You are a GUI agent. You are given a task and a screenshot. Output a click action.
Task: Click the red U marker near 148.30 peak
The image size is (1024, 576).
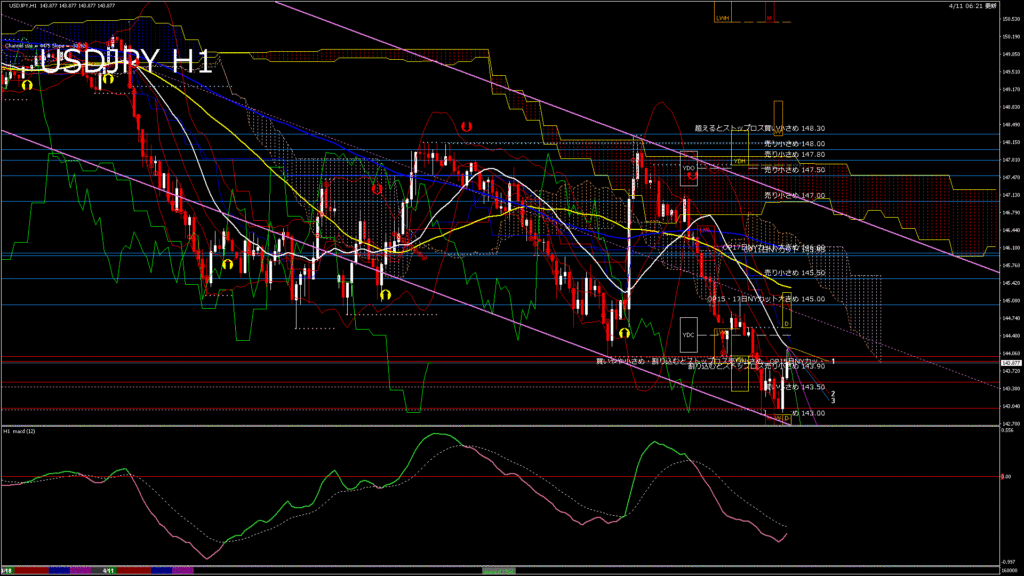click(466, 127)
